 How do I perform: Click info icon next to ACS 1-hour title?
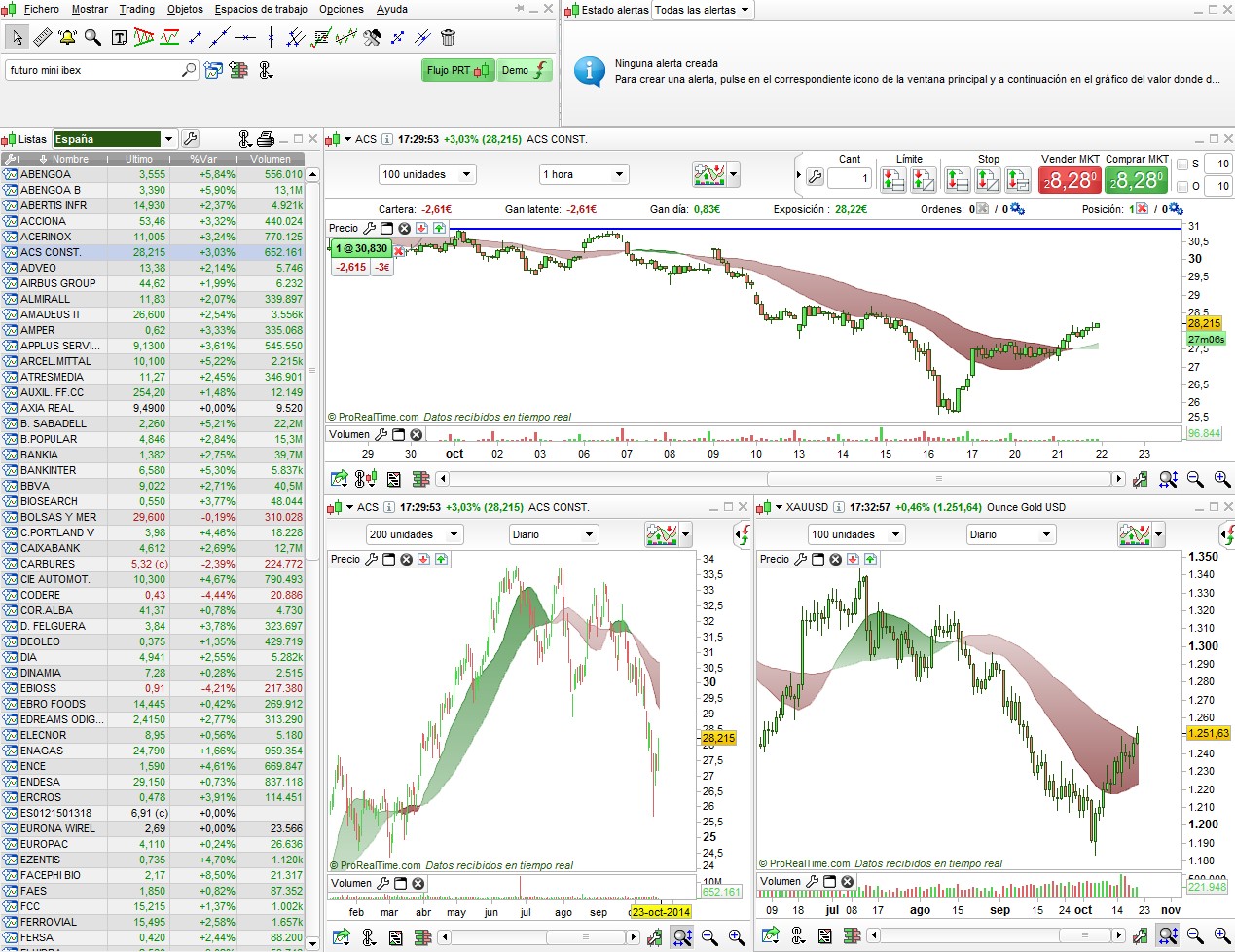pos(387,139)
